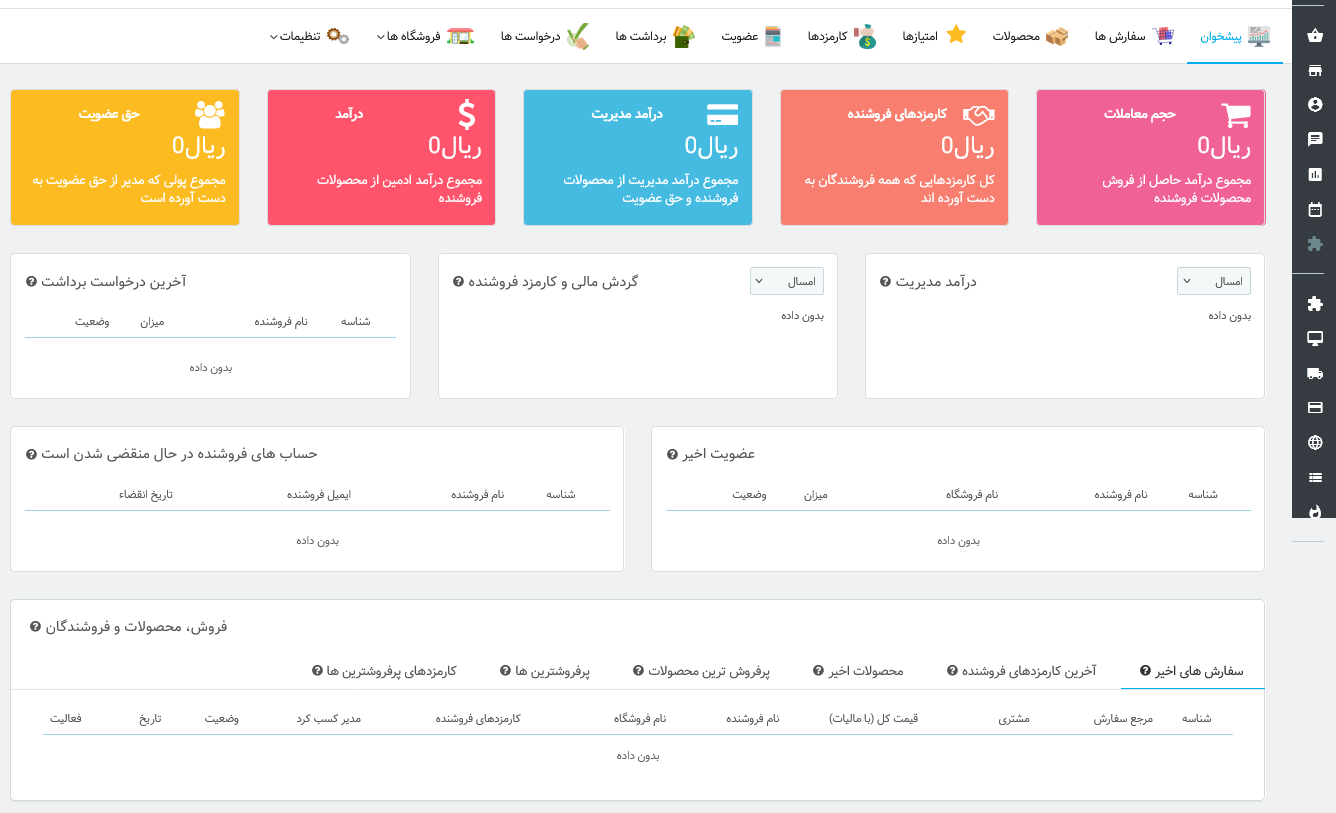Open the list lines icon in sidebar

[x=1314, y=477]
